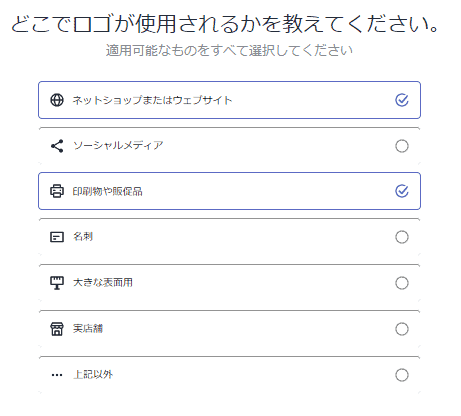Click the storefront icon beside 実店舗
The height and width of the screenshot is (416, 461).
57,329
